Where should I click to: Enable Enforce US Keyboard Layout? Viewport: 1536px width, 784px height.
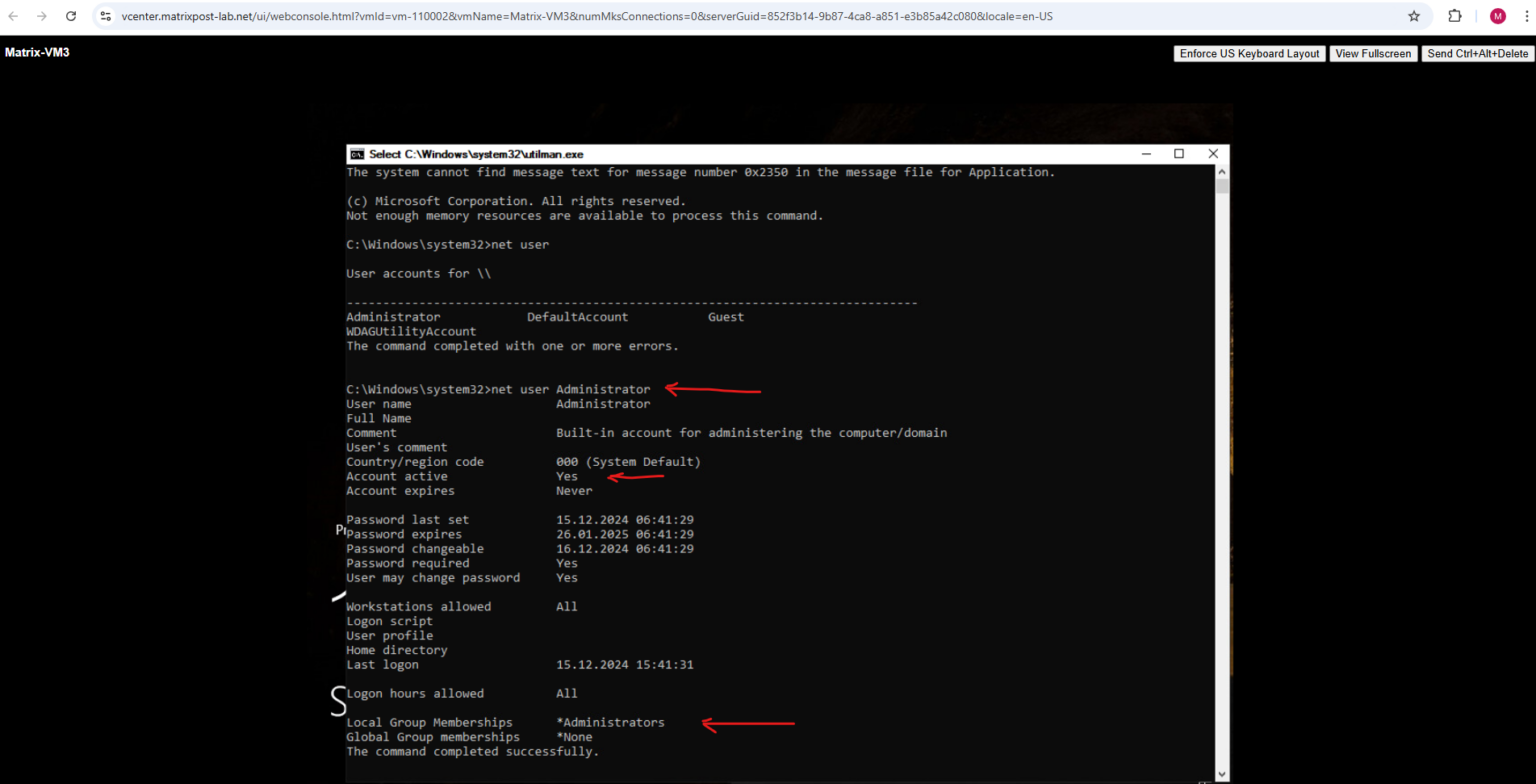pos(1248,53)
